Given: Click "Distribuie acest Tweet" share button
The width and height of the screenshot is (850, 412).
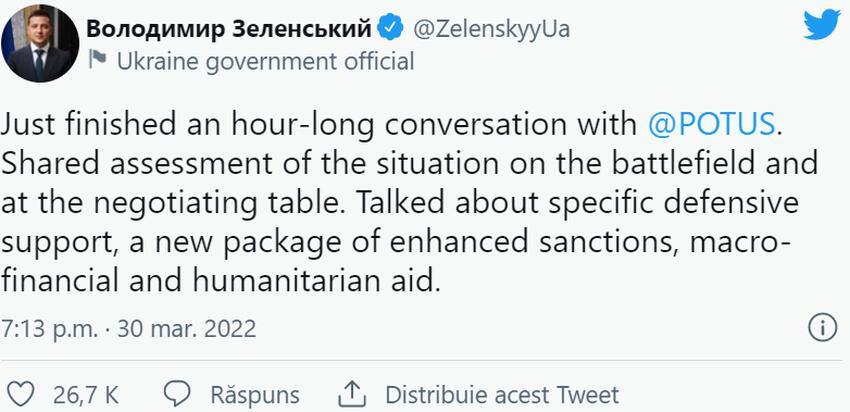Looking at the screenshot, I should (x=502, y=394).
